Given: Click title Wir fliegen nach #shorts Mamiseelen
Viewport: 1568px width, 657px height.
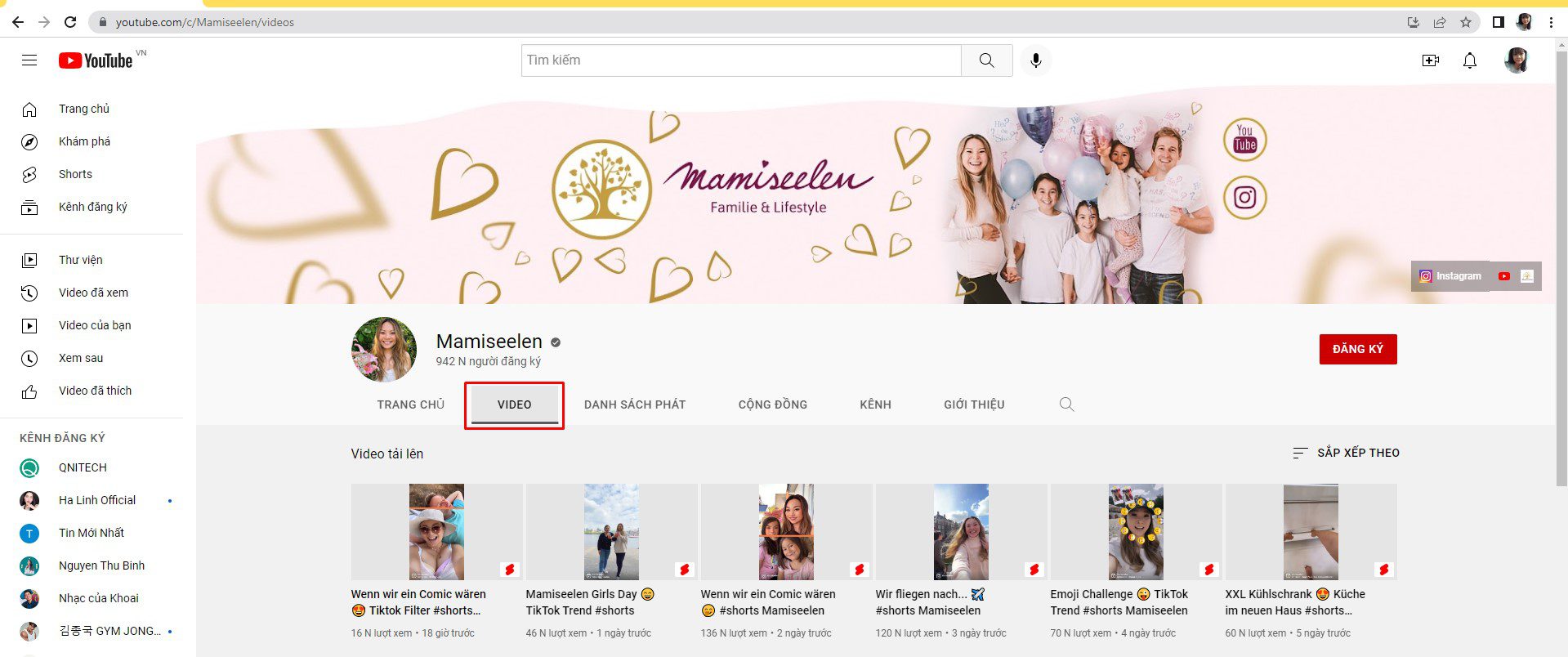Looking at the screenshot, I should click(930, 602).
